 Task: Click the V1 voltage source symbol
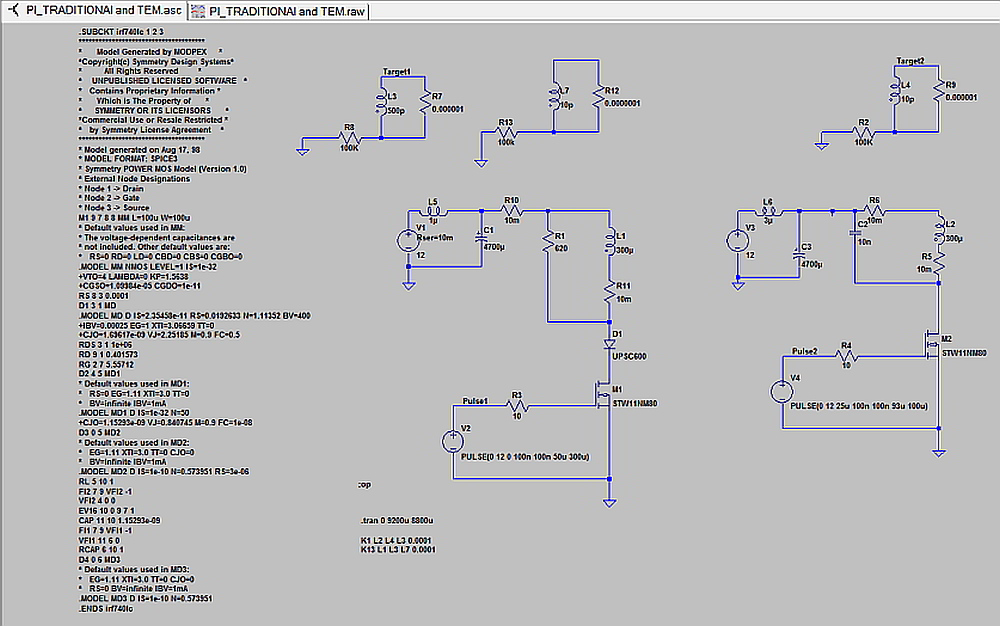[x=408, y=241]
